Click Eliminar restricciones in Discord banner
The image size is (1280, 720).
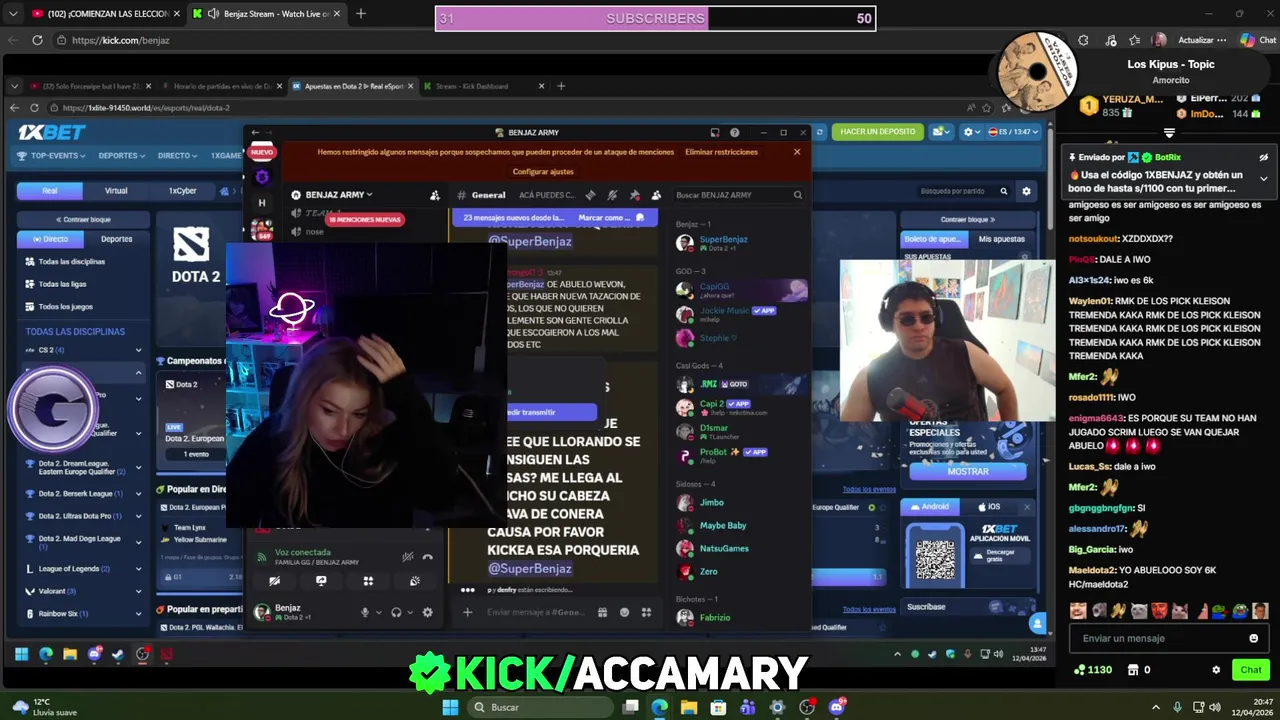click(x=721, y=152)
